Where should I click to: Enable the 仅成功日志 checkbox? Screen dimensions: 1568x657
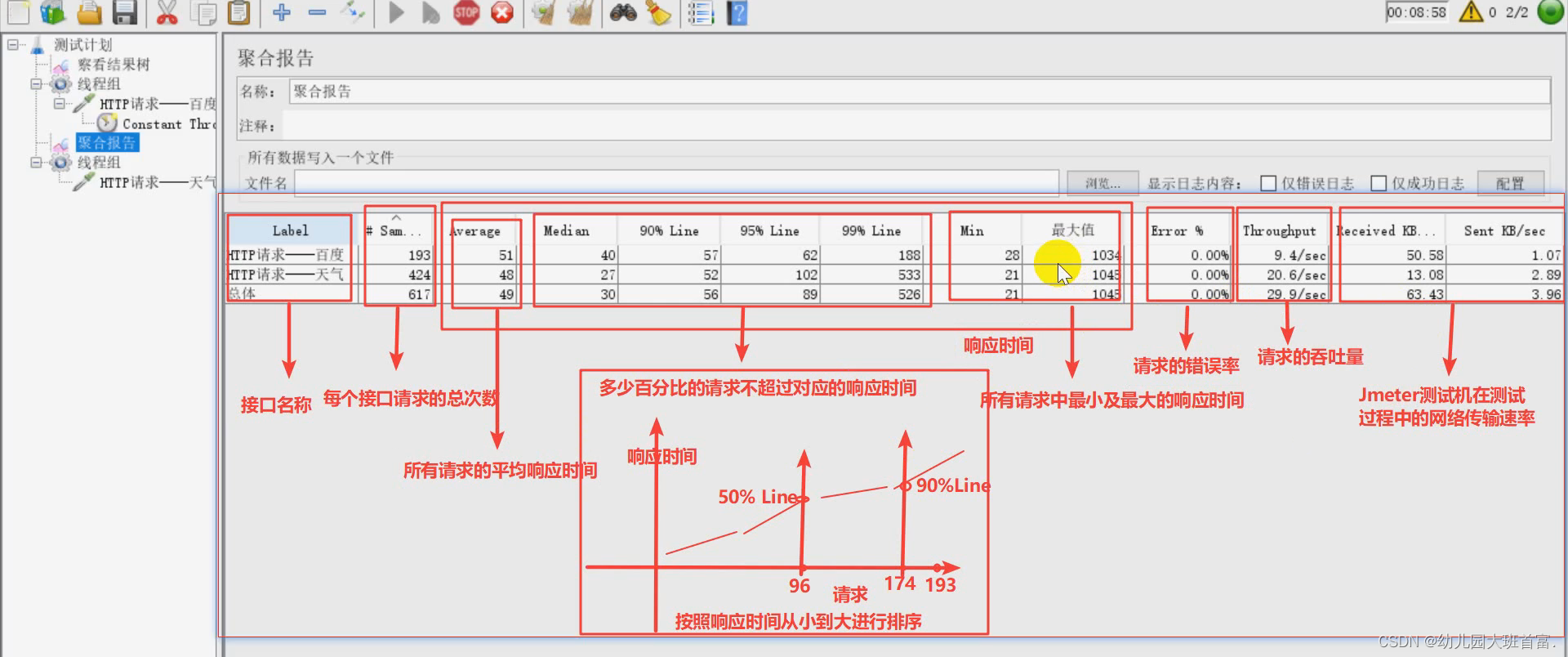1379,183
